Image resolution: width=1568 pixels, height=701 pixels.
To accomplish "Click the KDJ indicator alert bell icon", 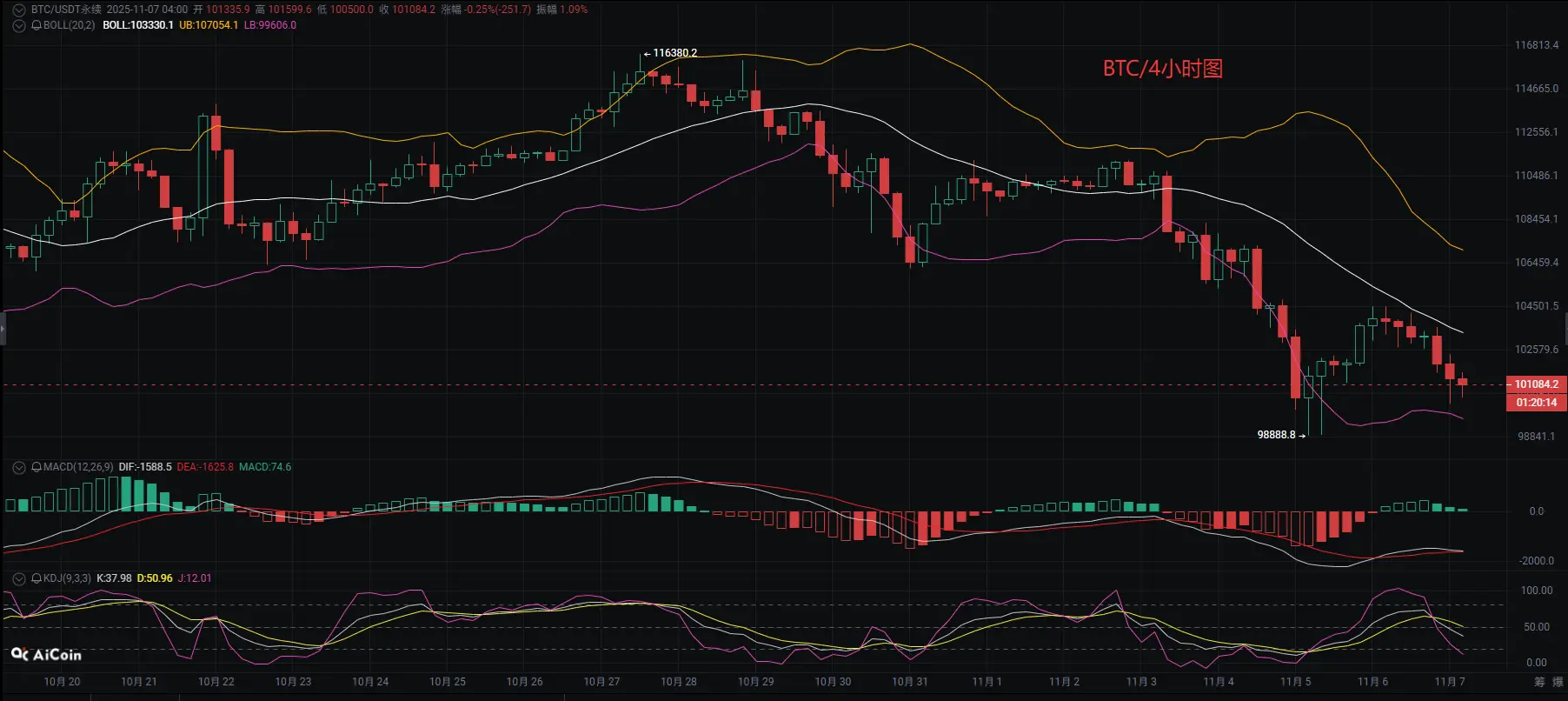I will click(x=37, y=578).
